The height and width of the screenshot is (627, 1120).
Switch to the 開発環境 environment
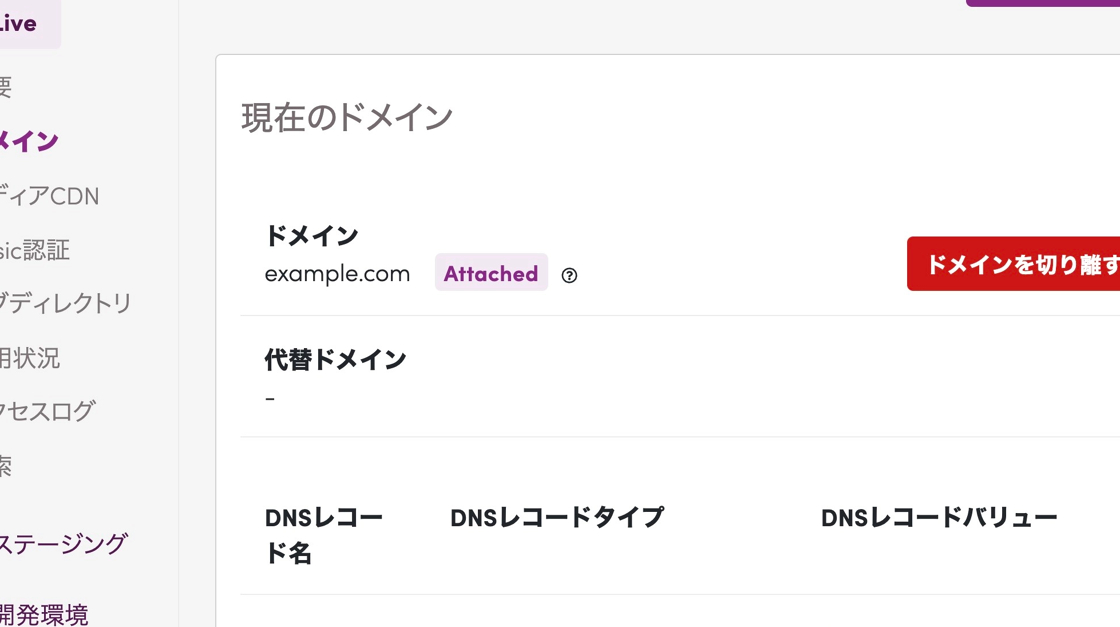pyautogui.click(x=45, y=613)
